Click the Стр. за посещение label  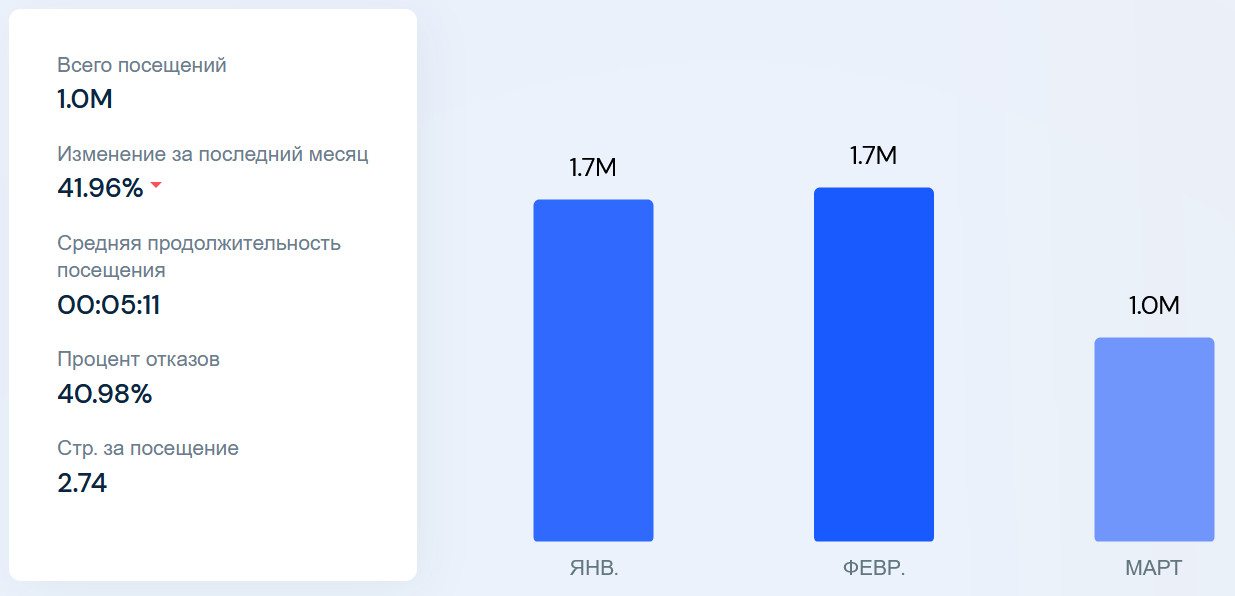pos(148,448)
